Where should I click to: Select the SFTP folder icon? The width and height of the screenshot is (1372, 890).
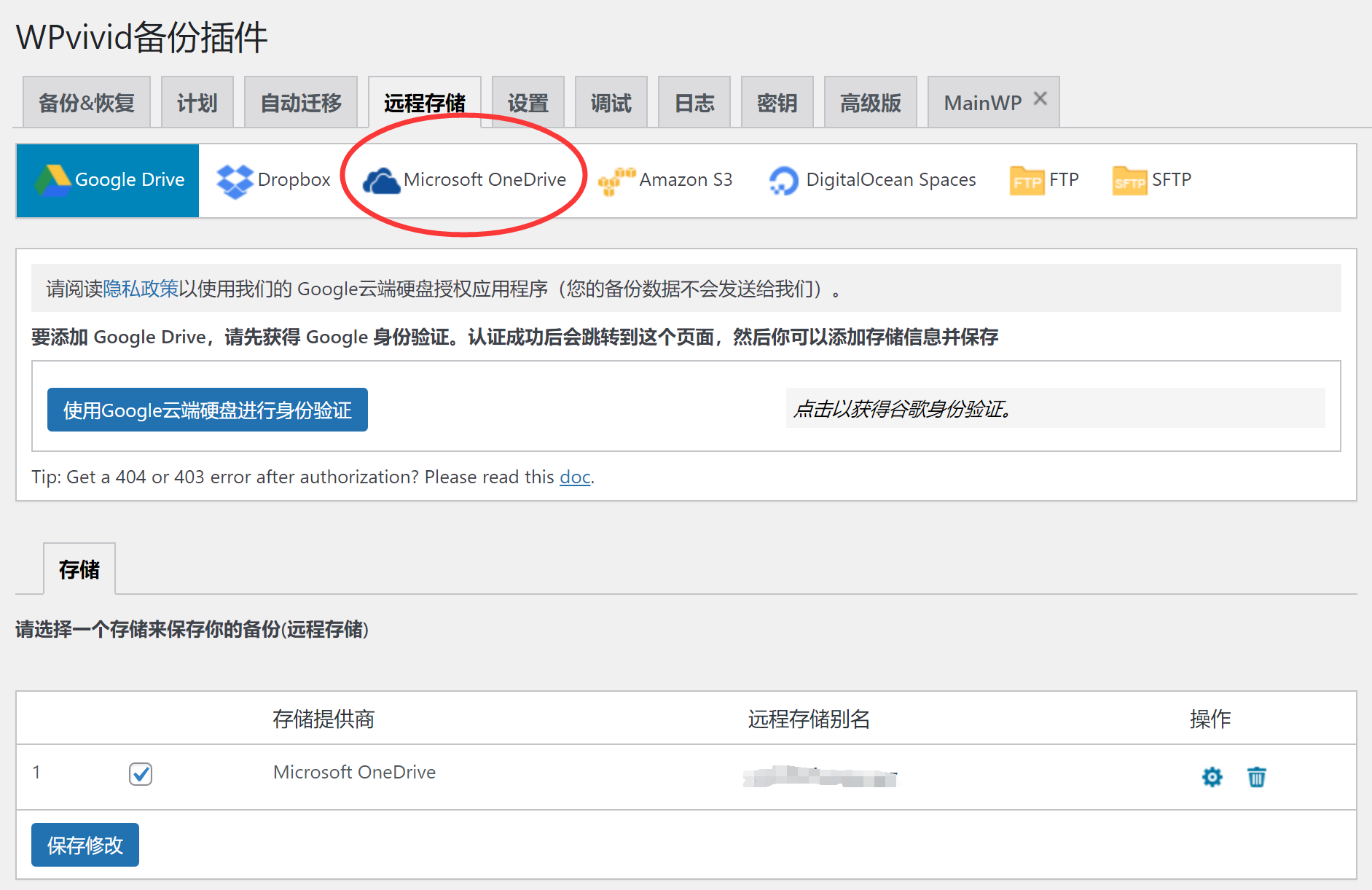click(1129, 181)
